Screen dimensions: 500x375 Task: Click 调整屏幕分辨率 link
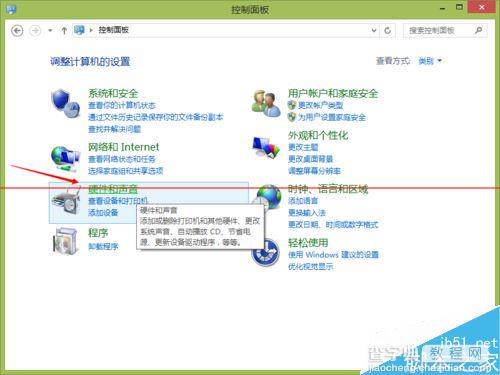click(314, 171)
